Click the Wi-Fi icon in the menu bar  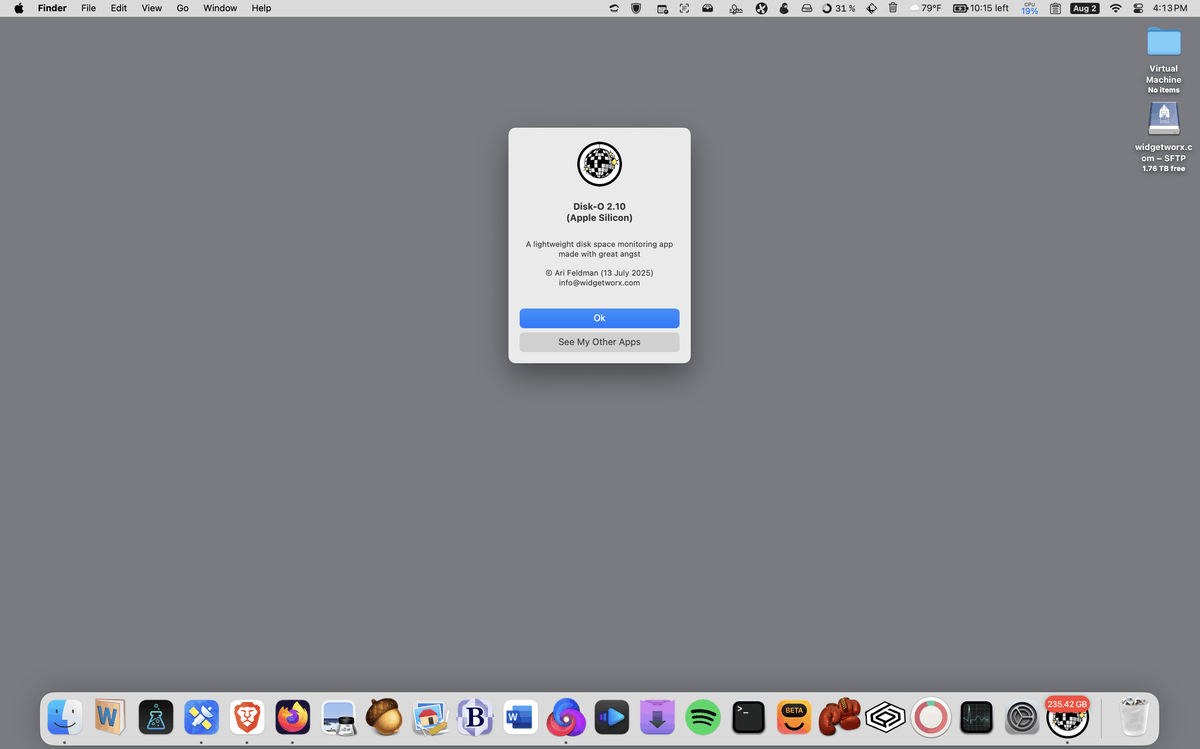click(x=1116, y=8)
